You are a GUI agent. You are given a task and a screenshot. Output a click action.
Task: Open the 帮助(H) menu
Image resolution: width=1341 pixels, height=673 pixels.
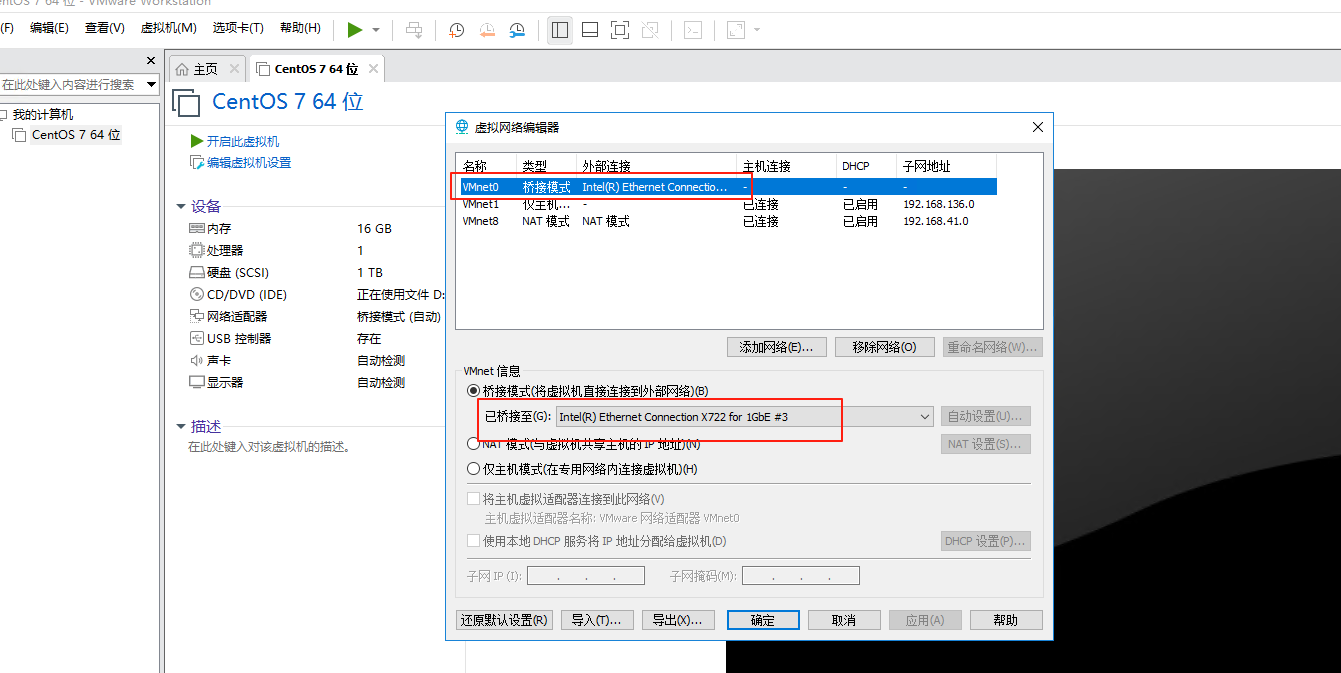(300, 28)
